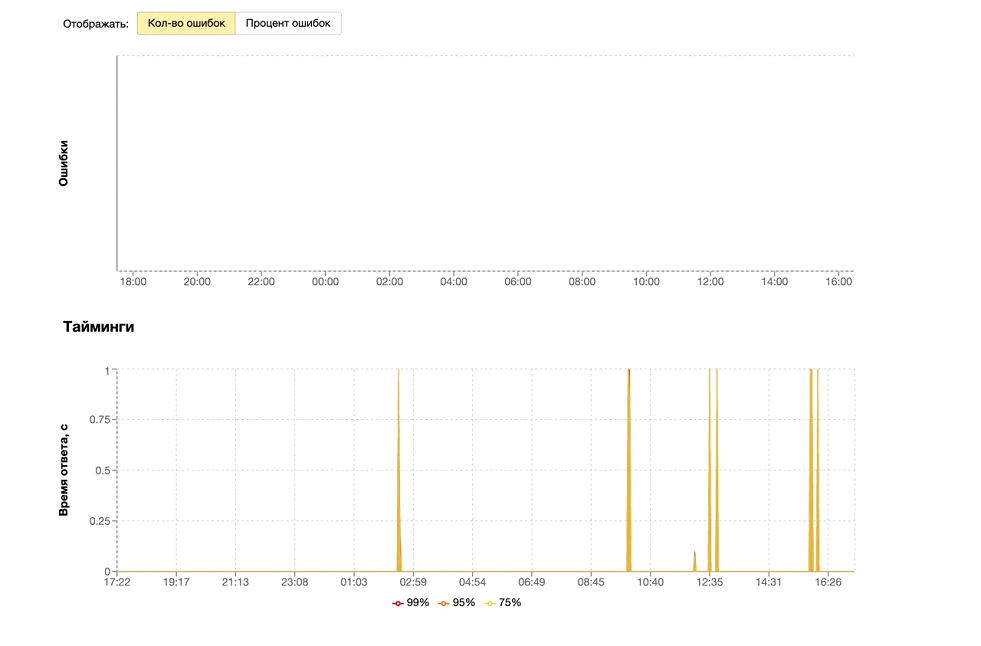
Task: Select the 'Кол-во ошибок' toggle button
Action: coord(186,23)
